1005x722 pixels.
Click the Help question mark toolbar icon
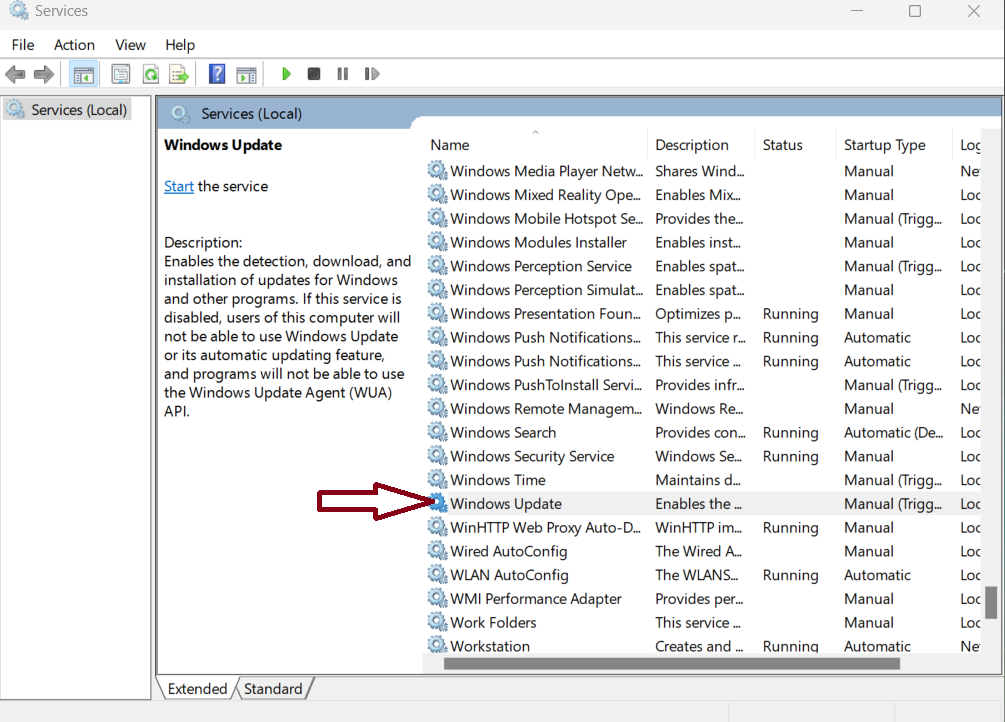(217, 74)
